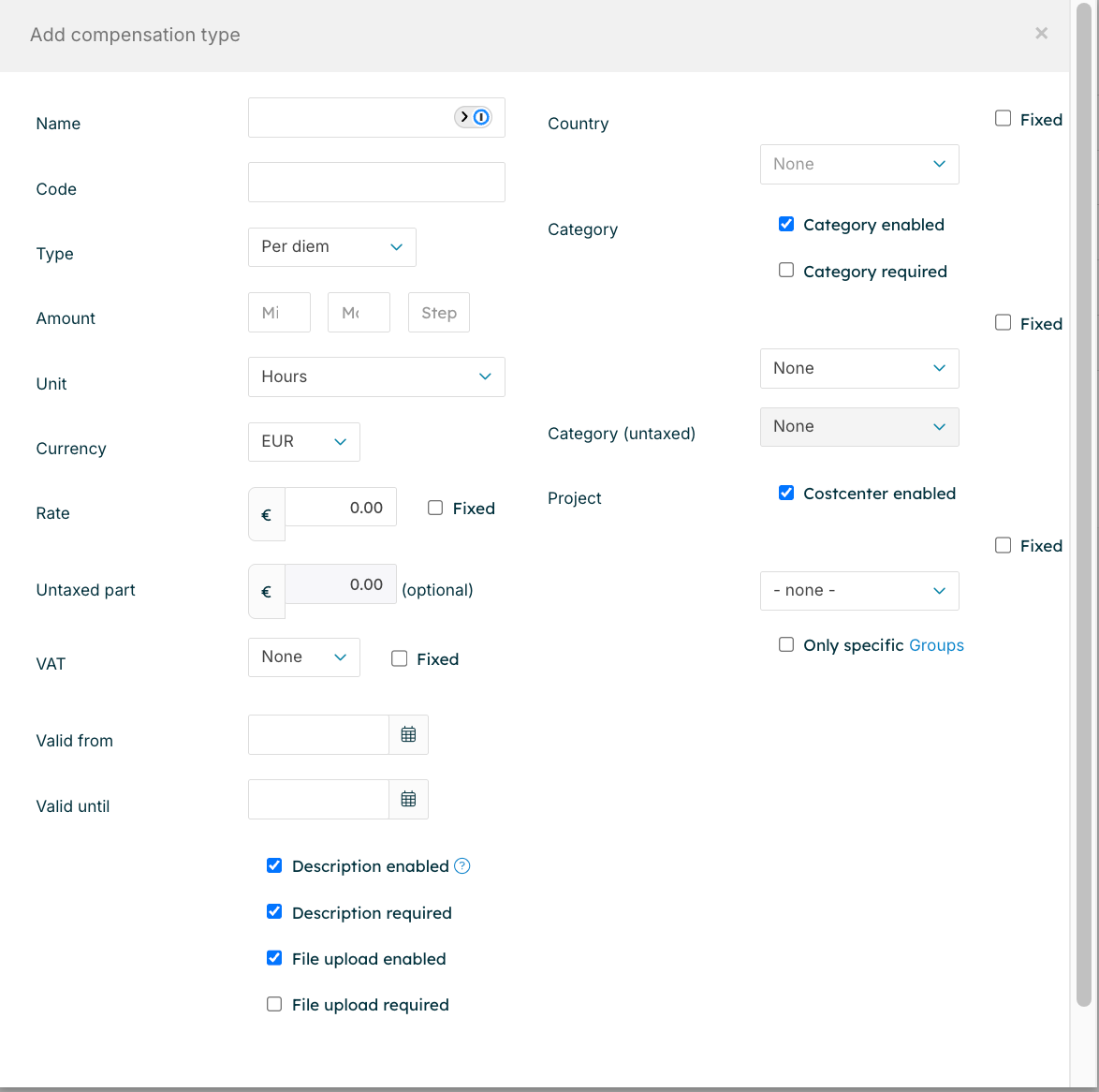Open the Valid until calendar picker
Viewport: 1099px width, 1092px height.
[408, 800]
